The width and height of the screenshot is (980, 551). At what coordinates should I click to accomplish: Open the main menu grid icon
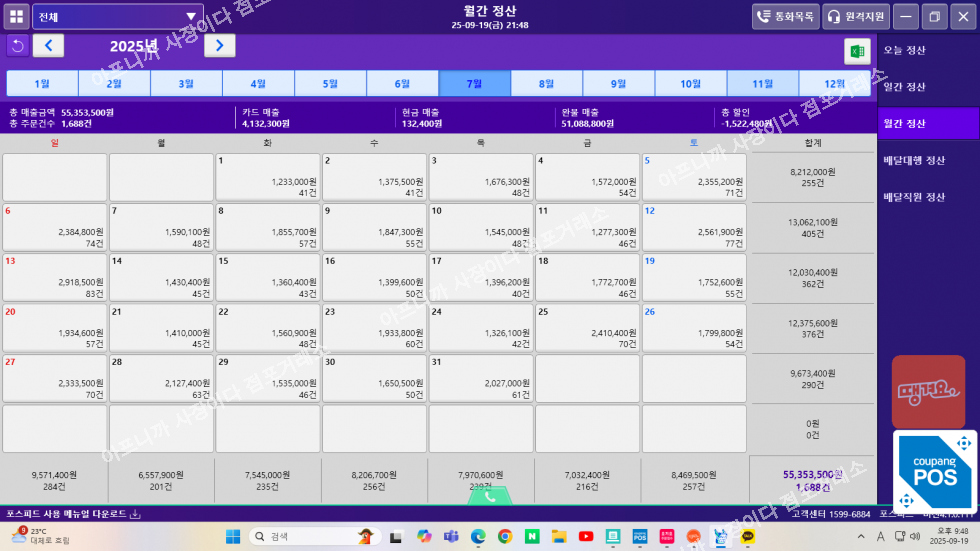click(x=16, y=16)
